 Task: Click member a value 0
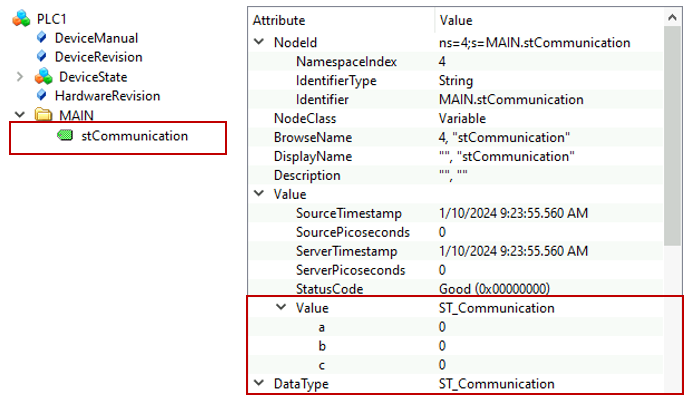[442, 327]
